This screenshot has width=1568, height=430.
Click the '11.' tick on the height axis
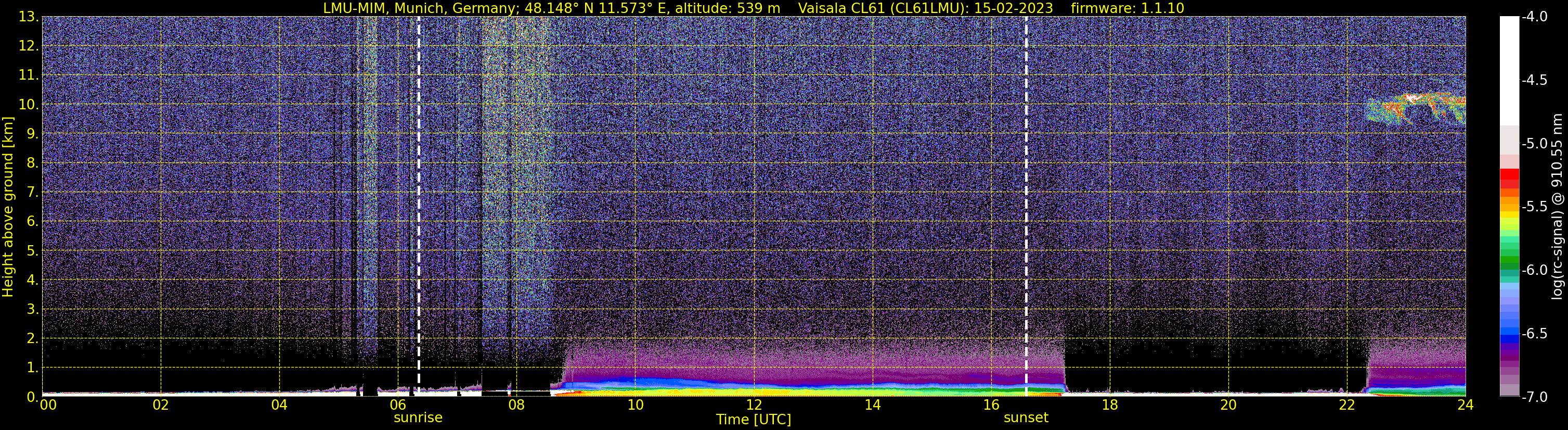coord(29,75)
